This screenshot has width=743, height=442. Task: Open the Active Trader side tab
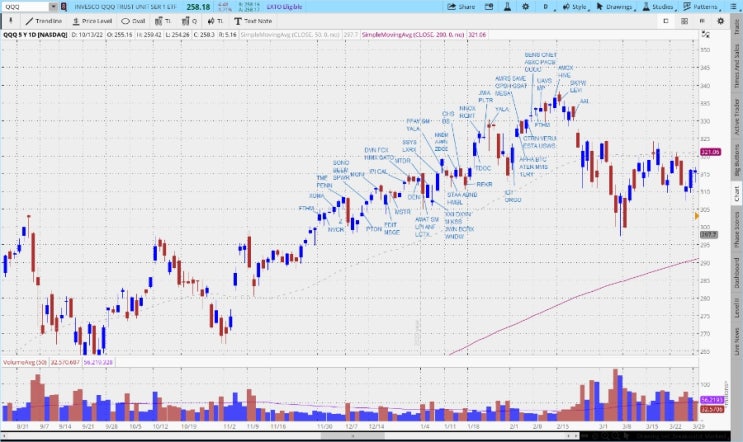pyautogui.click(x=737, y=117)
